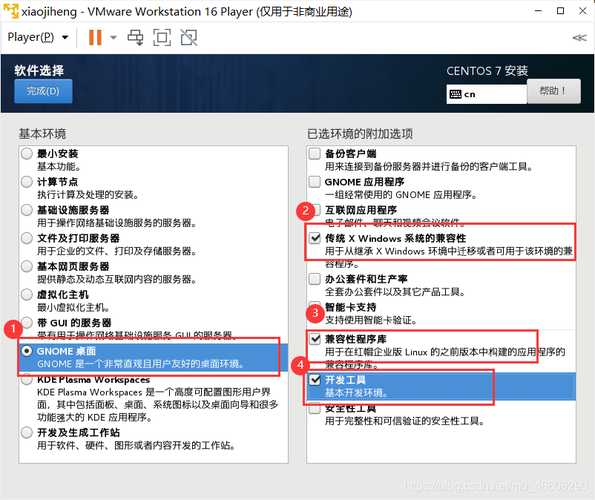Viewport: 595px width, 500px height.
Task: Close the VMware Player window
Action: tap(582, 11)
